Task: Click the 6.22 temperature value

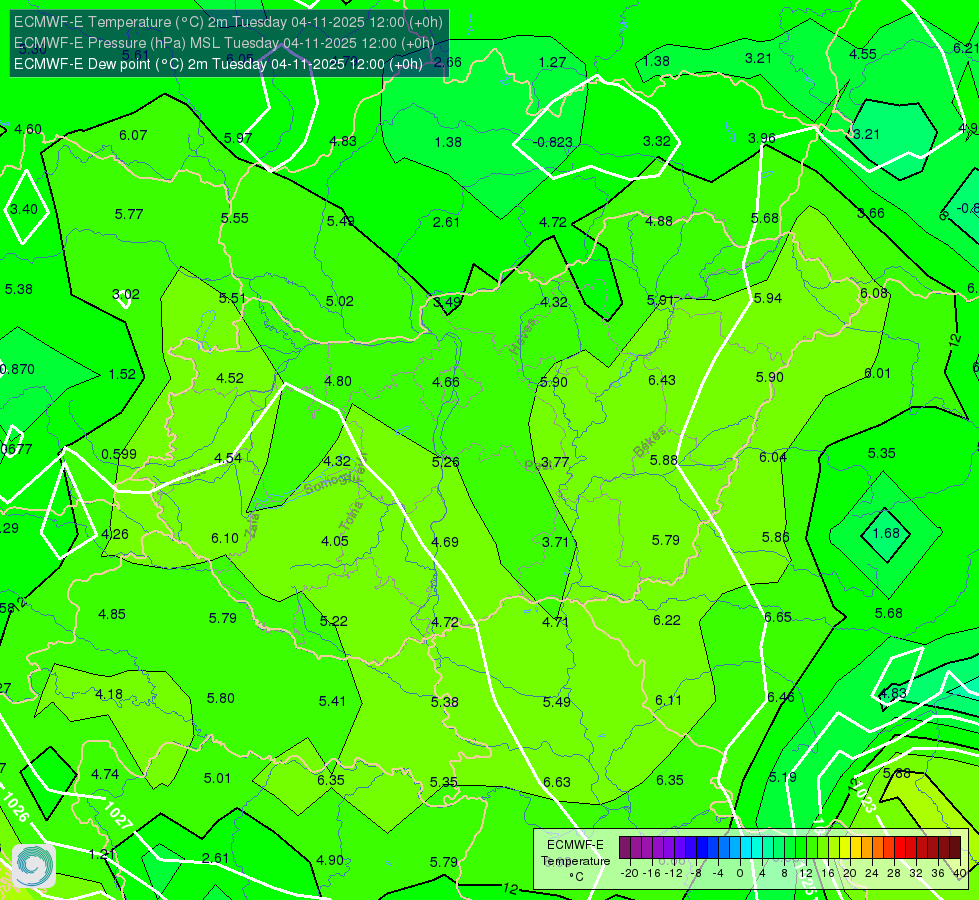Action: [667, 620]
